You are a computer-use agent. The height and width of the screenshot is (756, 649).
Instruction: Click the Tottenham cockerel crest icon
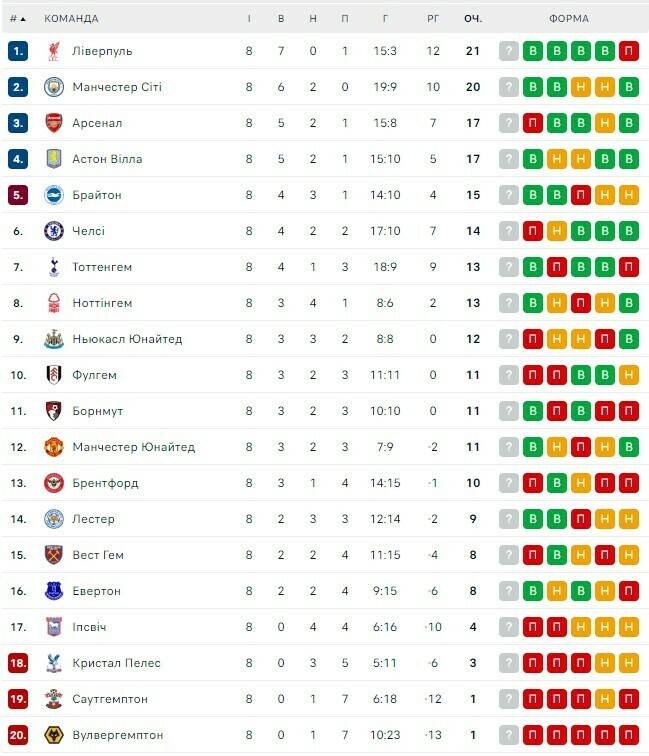coord(54,267)
